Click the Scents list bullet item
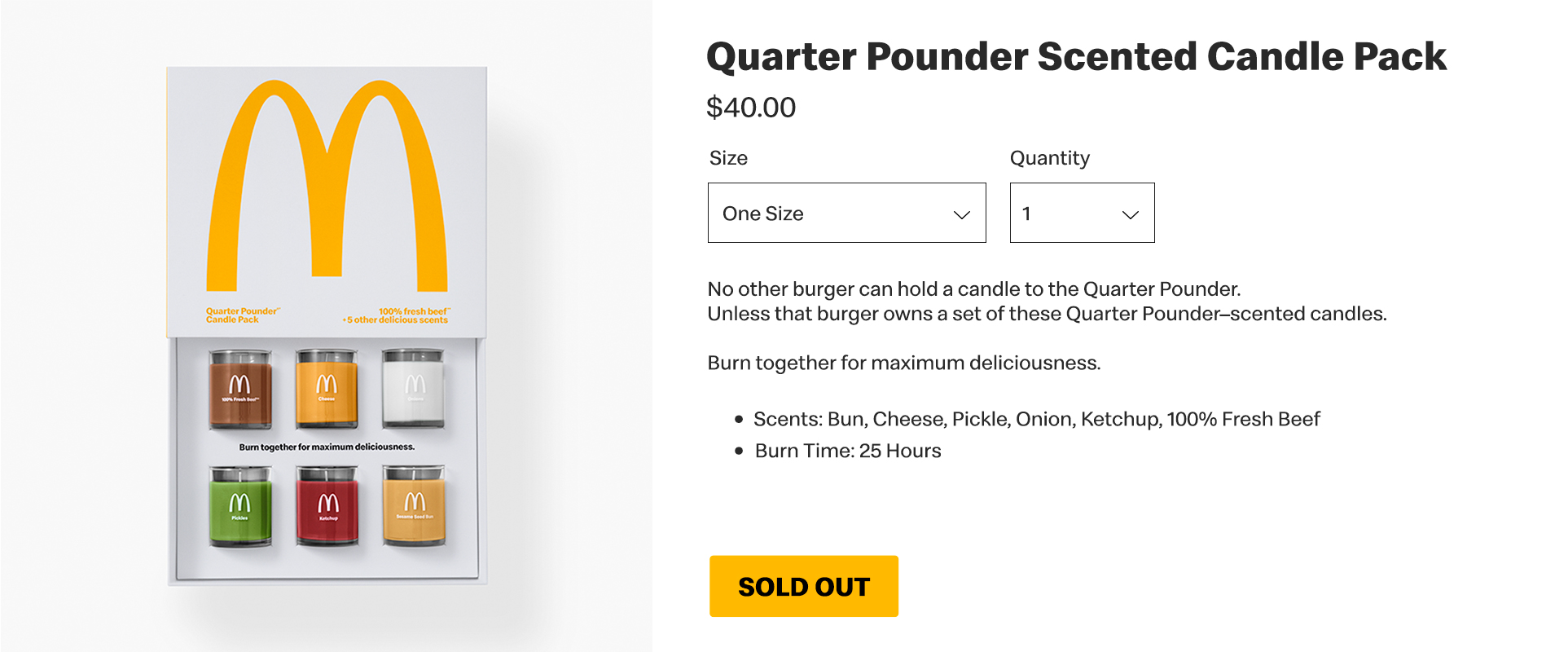 pyautogui.click(x=1036, y=419)
